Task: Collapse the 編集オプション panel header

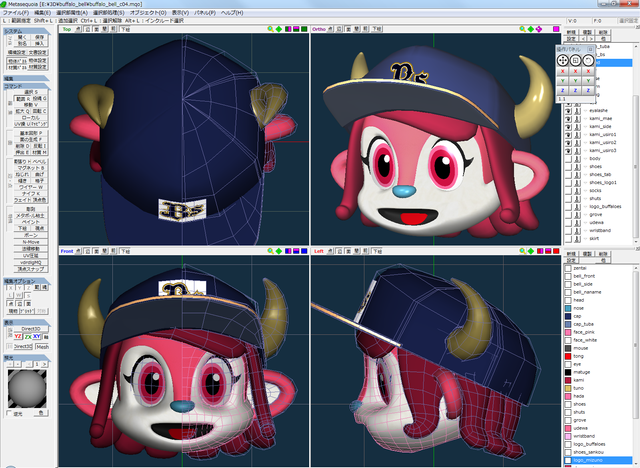Action: pyautogui.click(x=27, y=281)
